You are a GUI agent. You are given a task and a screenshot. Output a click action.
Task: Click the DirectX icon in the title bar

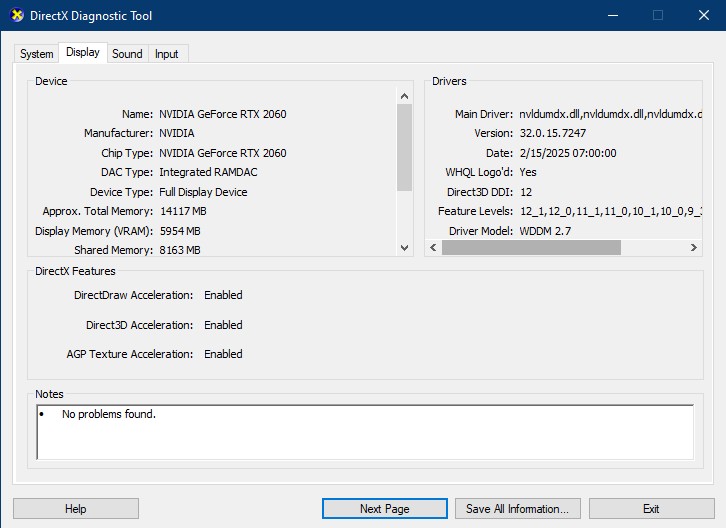(17, 16)
